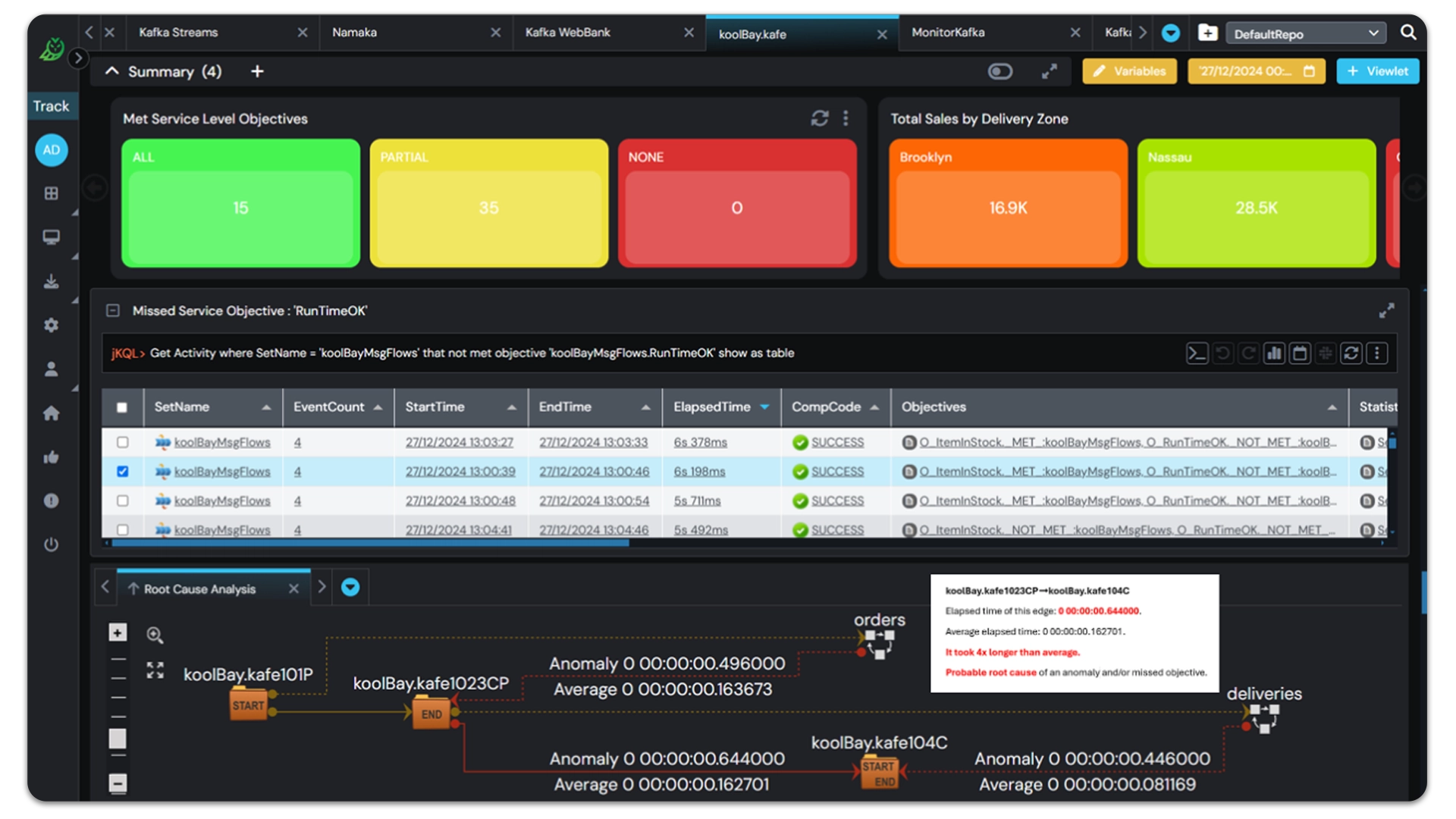This screenshot has width=1456, height=819.
Task: Switch to the chart view icon in query toolbar
Action: [x=1274, y=353]
